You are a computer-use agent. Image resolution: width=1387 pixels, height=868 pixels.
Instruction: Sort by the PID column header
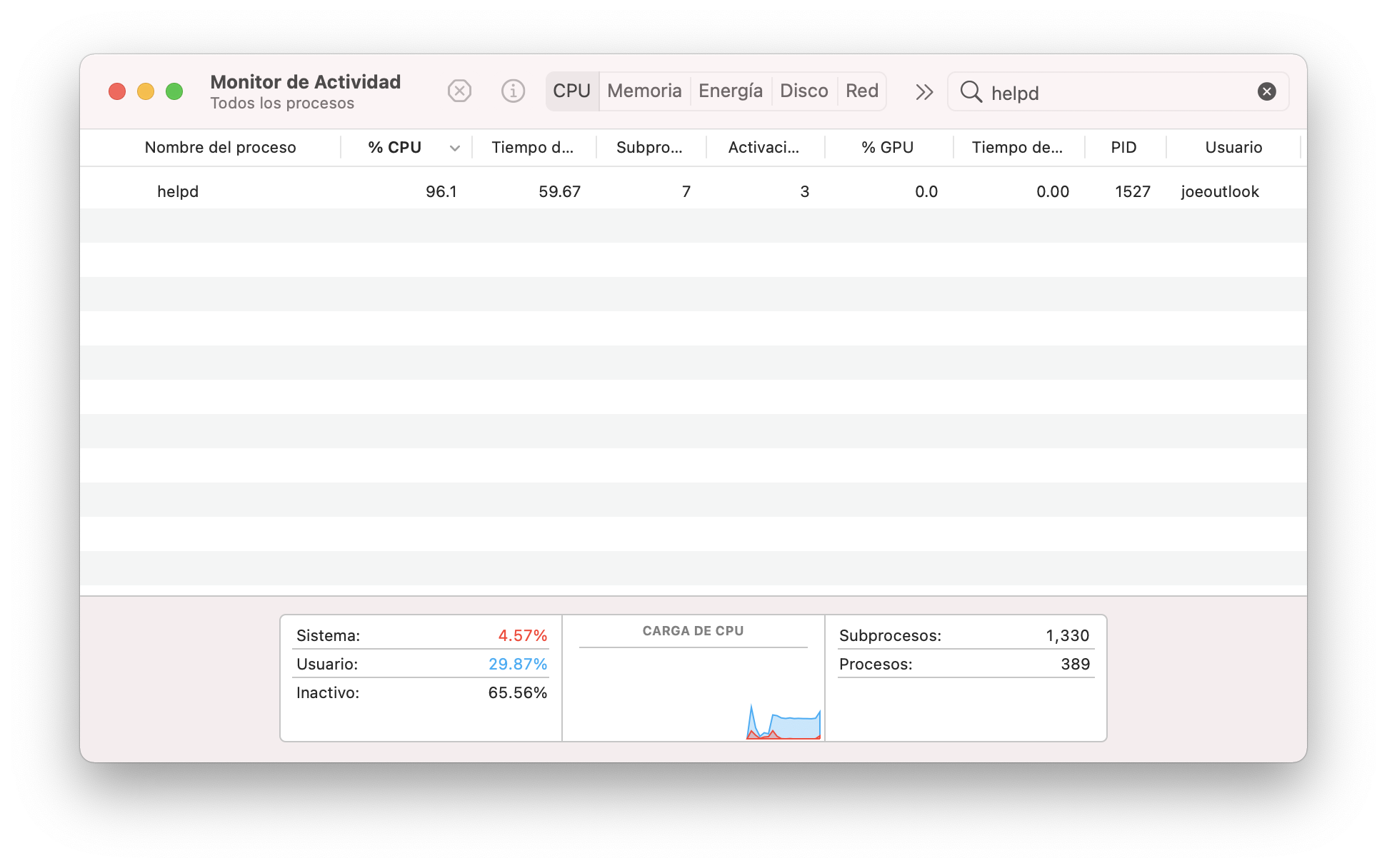(1123, 148)
